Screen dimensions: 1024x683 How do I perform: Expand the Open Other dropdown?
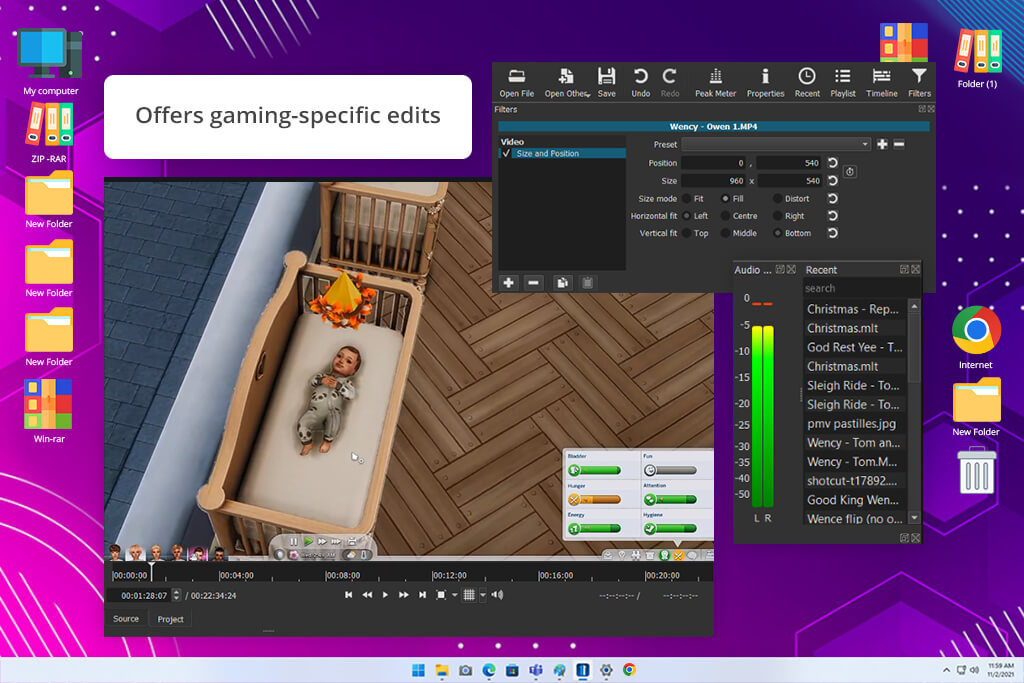[x=588, y=95]
